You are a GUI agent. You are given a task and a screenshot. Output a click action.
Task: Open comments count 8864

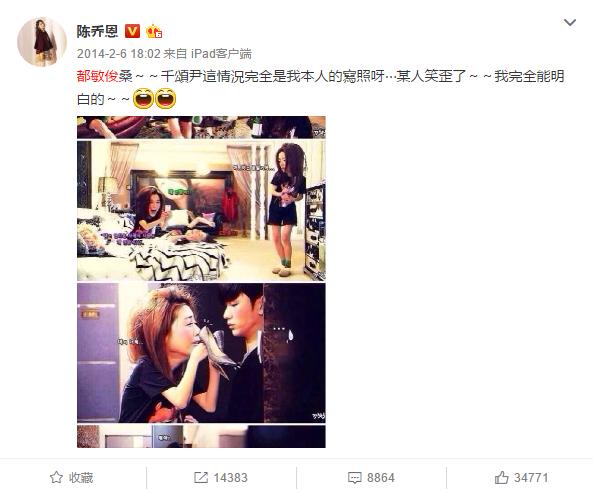click(380, 477)
